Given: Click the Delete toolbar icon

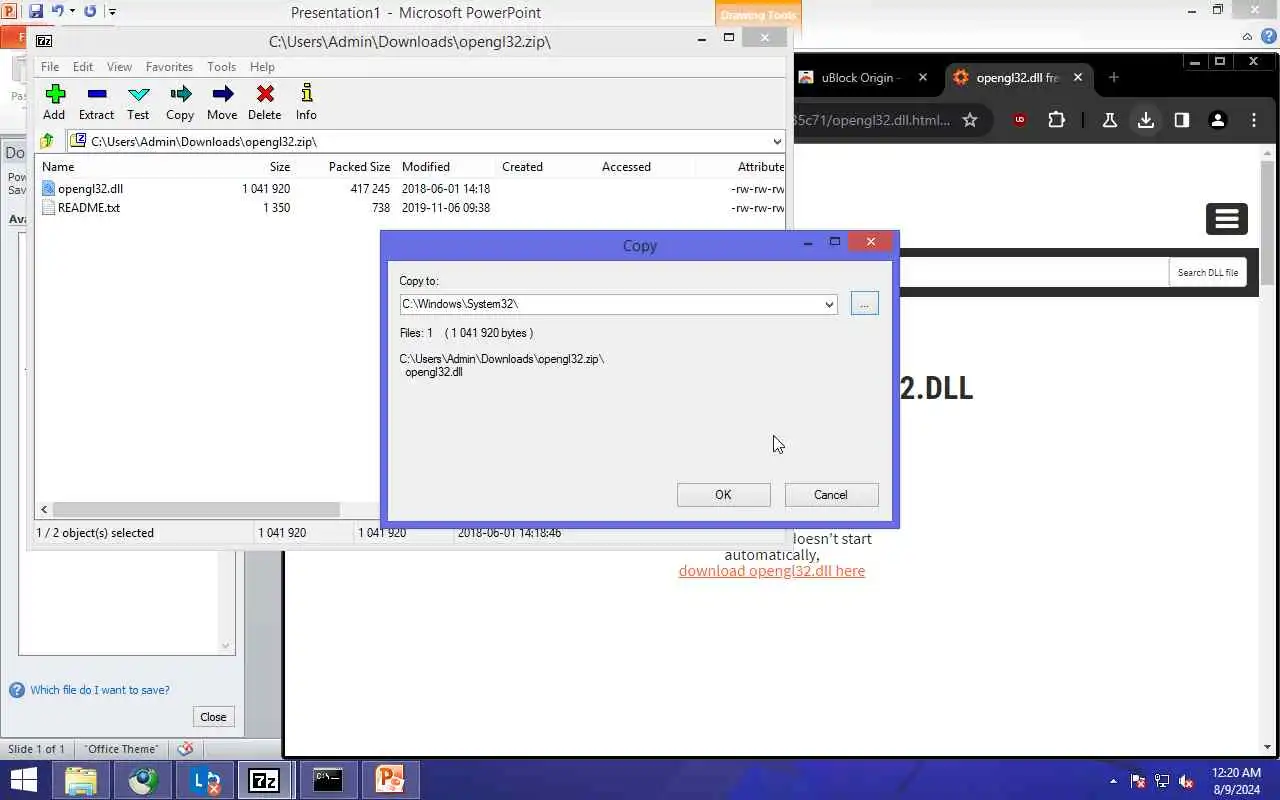Looking at the screenshot, I should 265,102.
